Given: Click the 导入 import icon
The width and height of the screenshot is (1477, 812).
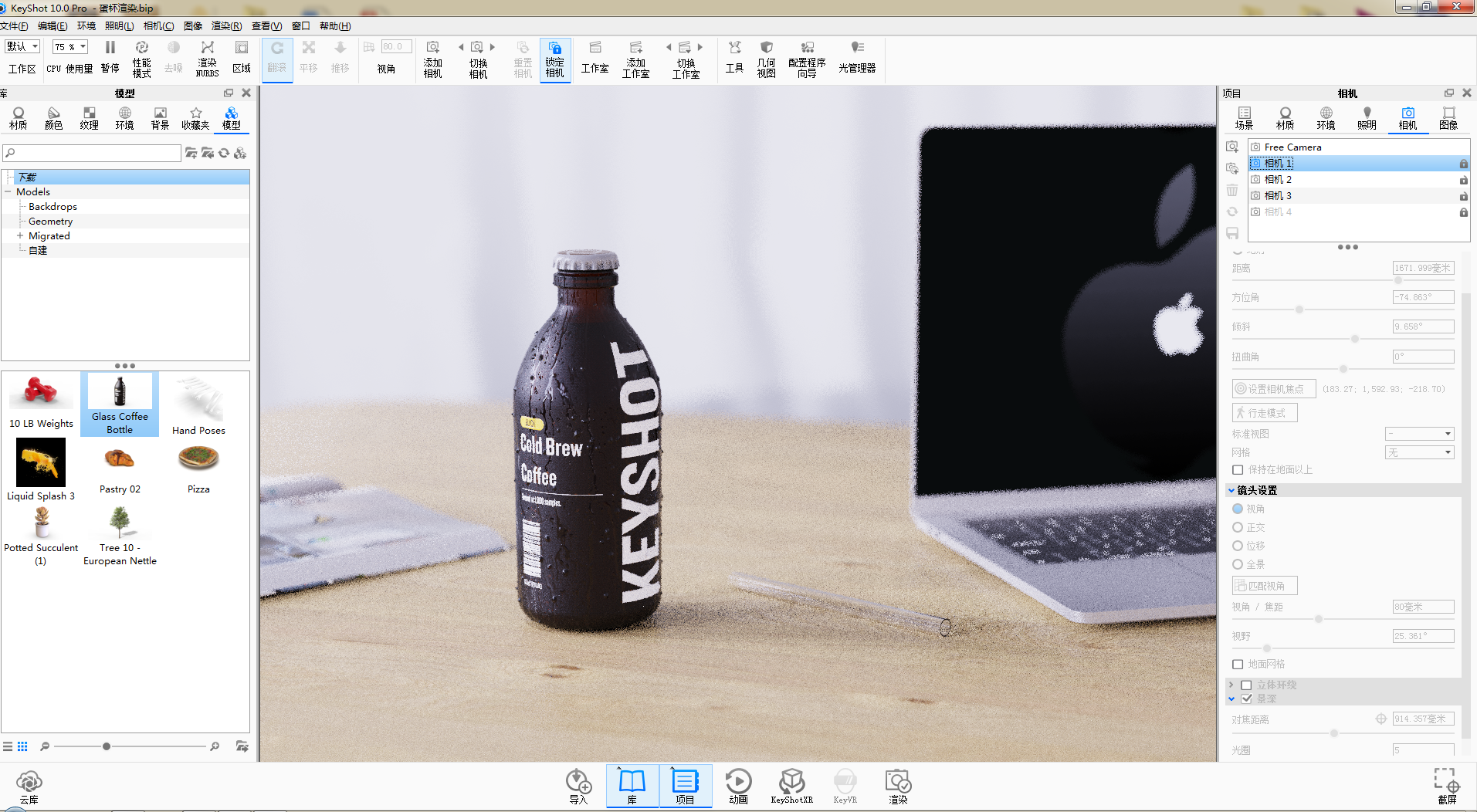Looking at the screenshot, I should 578,787.
